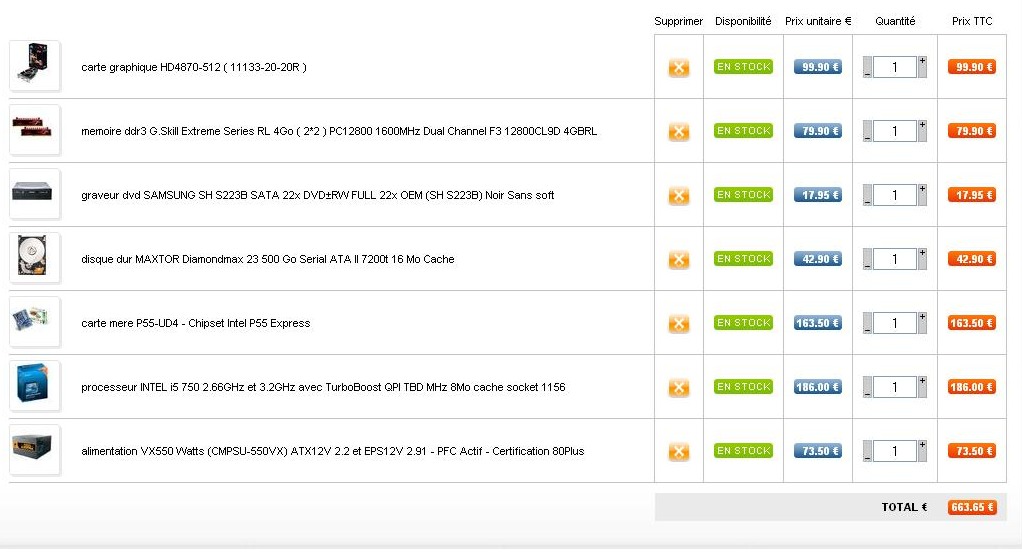Remove the SAMSUNG dvd burner from cart
This screenshot has width=1022, height=554.
point(679,196)
